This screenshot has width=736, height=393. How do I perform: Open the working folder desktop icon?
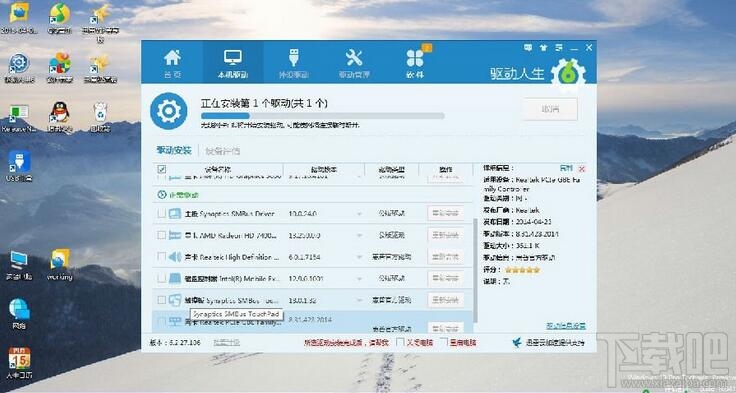tap(60, 259)
